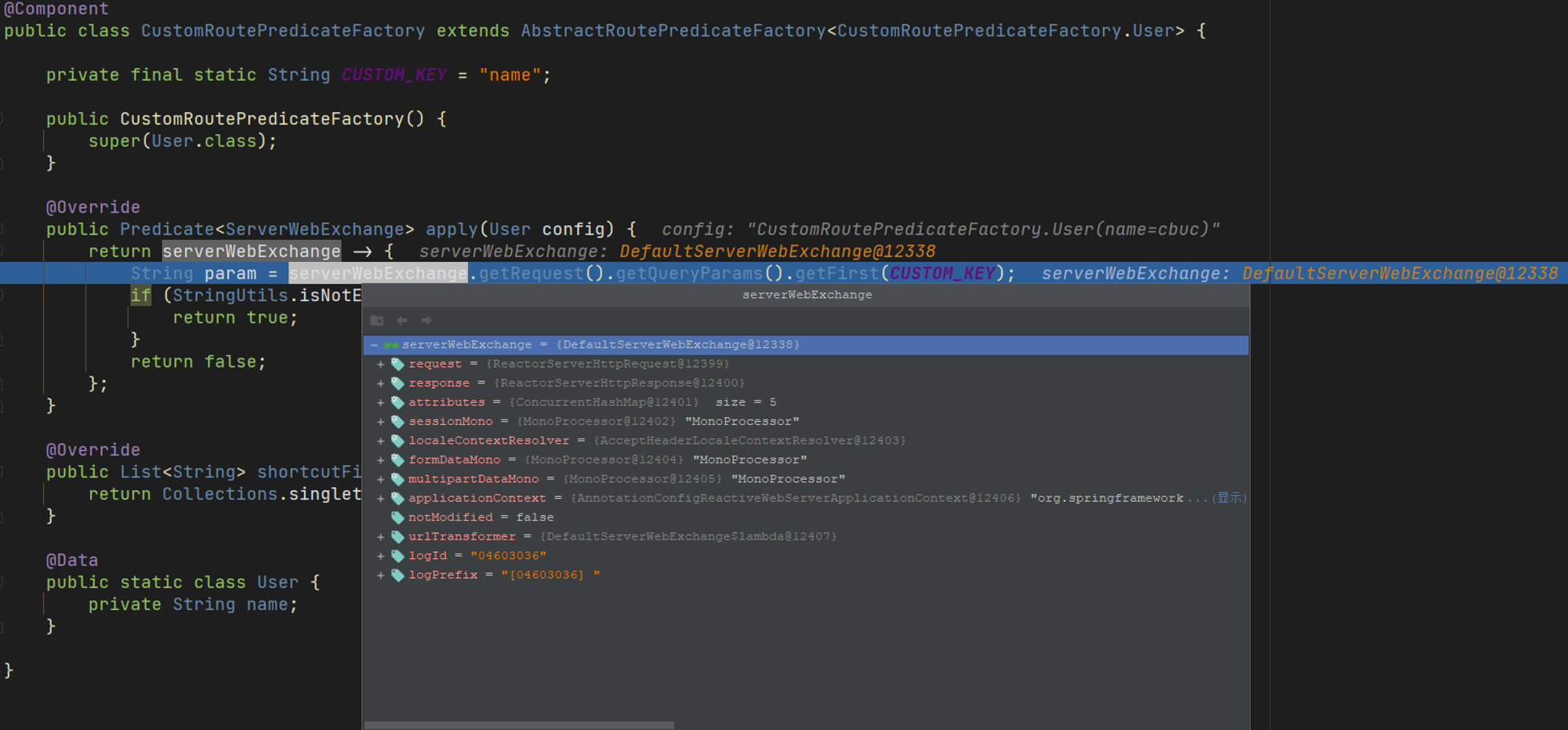Expand the formDataMono field node
The height and width of the screenshot is (730, 1568).
[380, 460]
